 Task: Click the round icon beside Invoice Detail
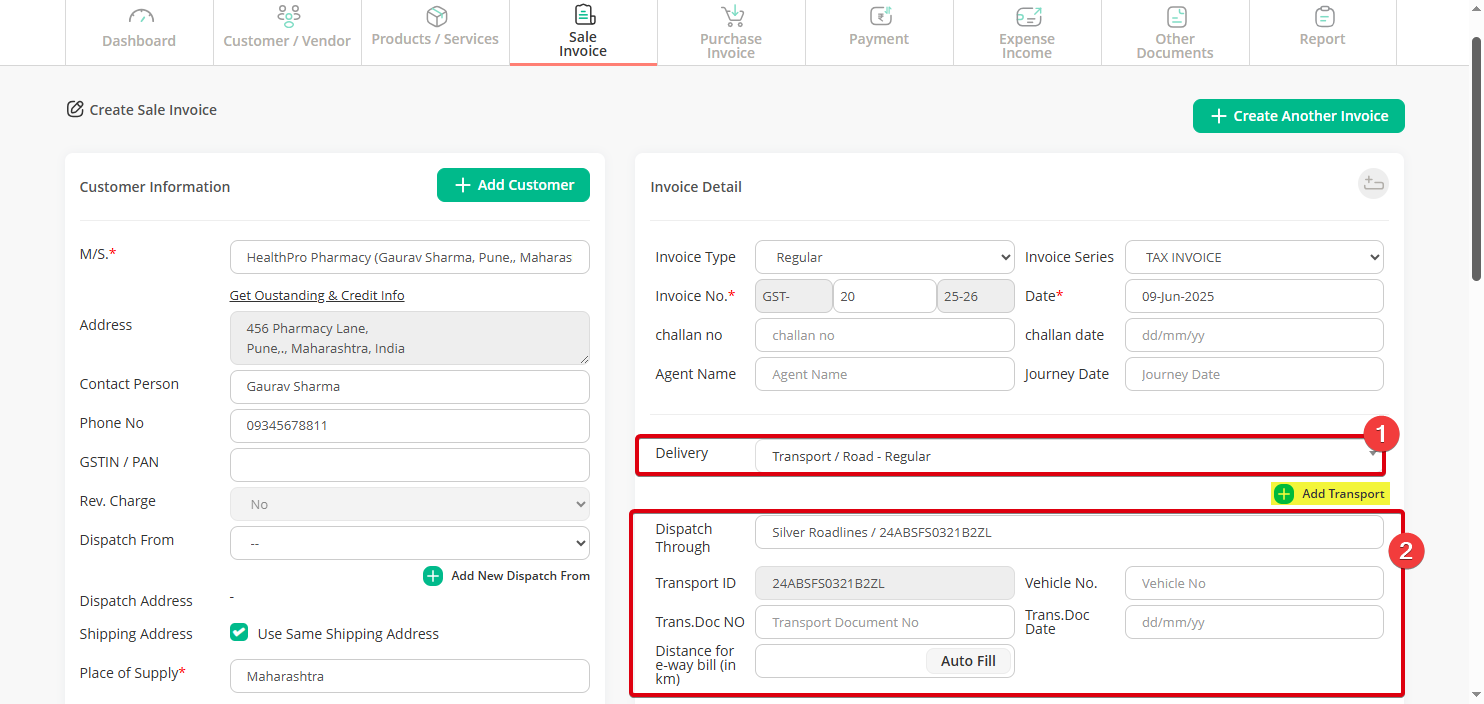point(1373,184)
